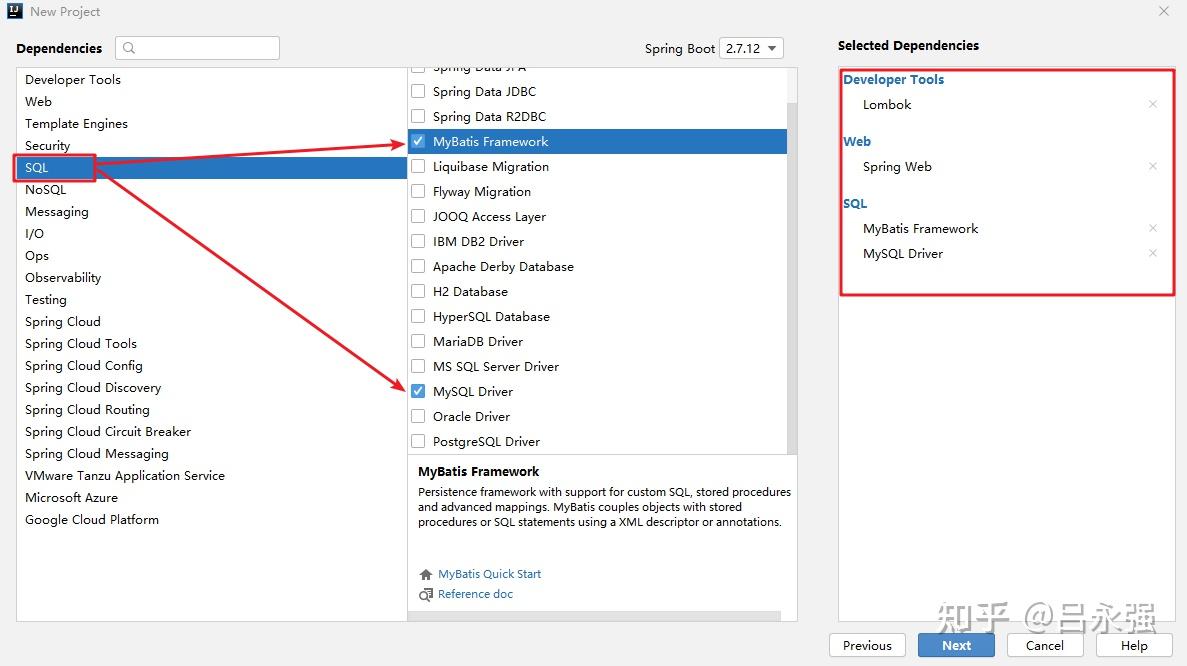Viewport: 1187px width, 666px height.
Task: Remove MyBatis Framework from selected dependencies
Action: pos(1152,229)
